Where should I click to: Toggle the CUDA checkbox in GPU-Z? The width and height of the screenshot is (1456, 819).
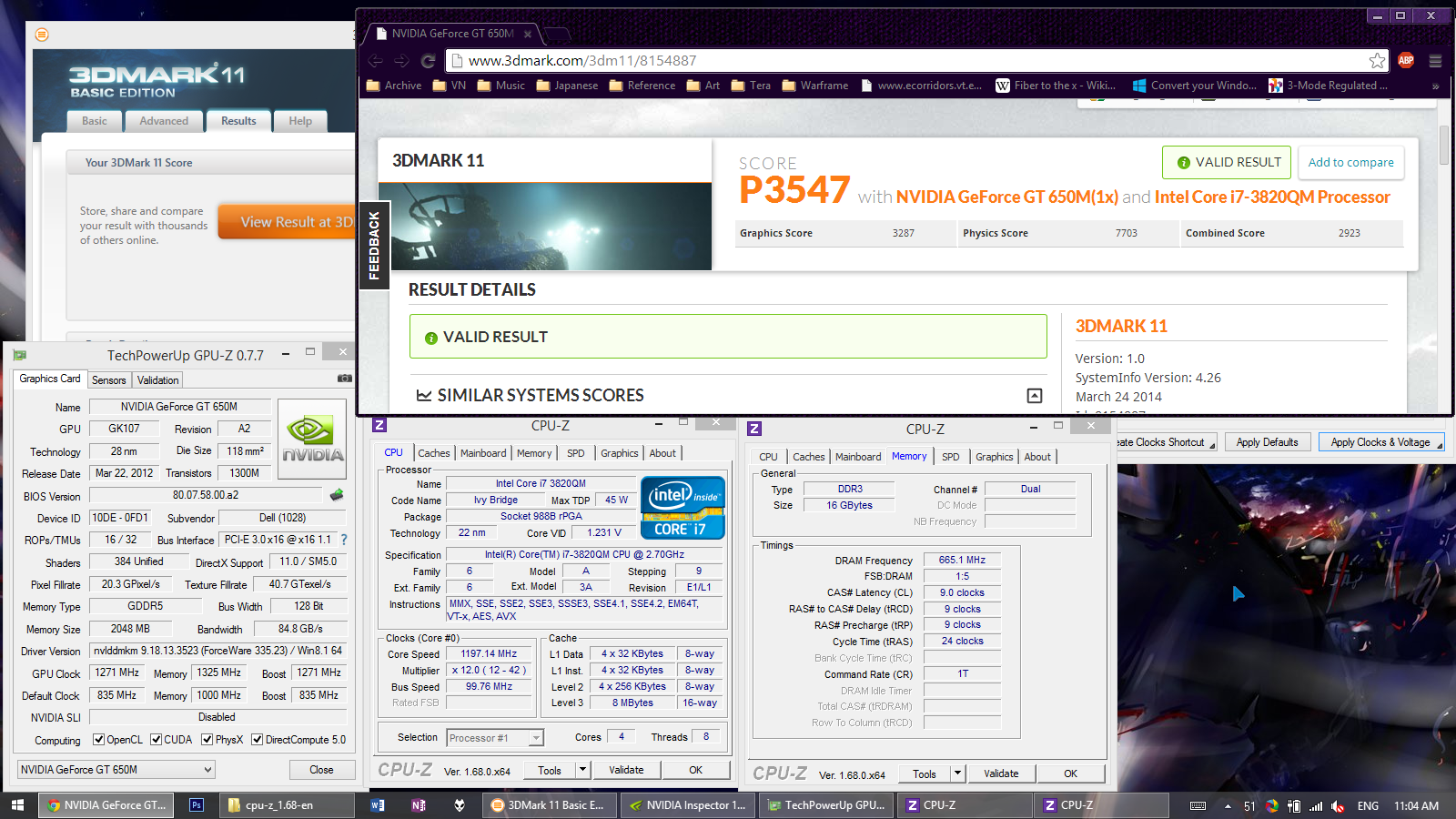[157, 740]
